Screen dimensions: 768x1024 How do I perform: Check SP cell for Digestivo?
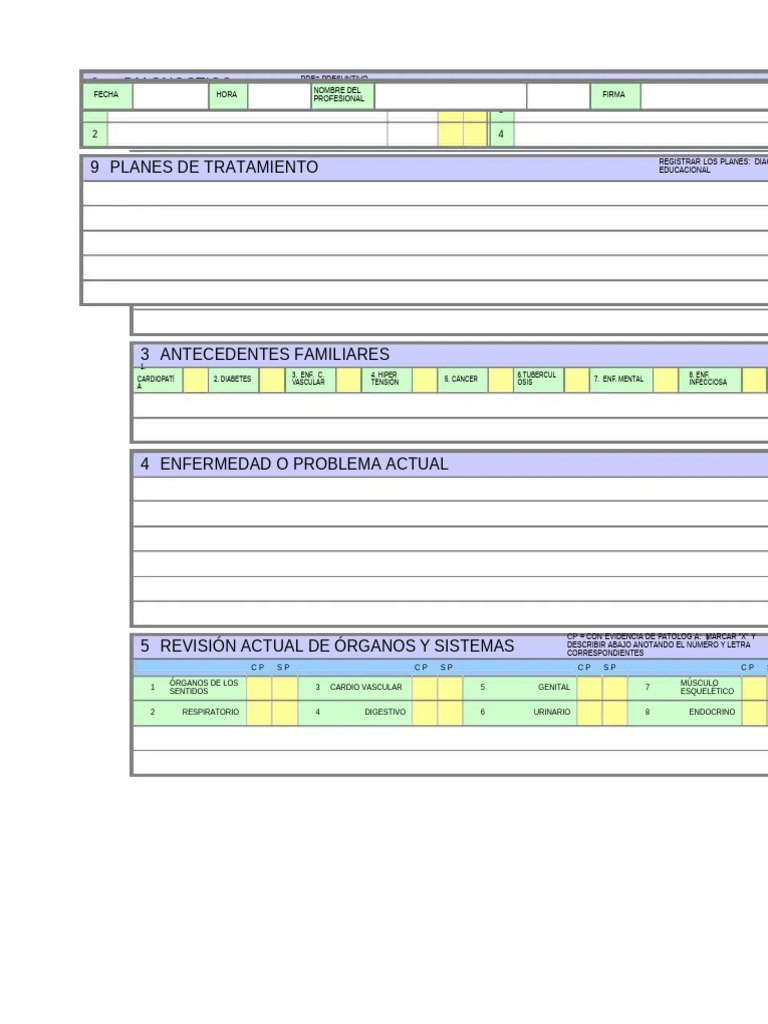[x=450, y=713]
